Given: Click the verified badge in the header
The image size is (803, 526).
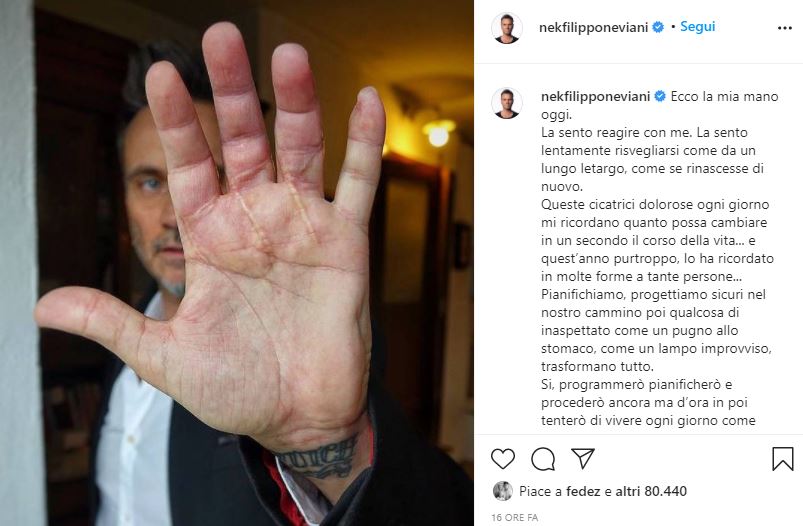Looking at the screenshot, I should 658,27.
